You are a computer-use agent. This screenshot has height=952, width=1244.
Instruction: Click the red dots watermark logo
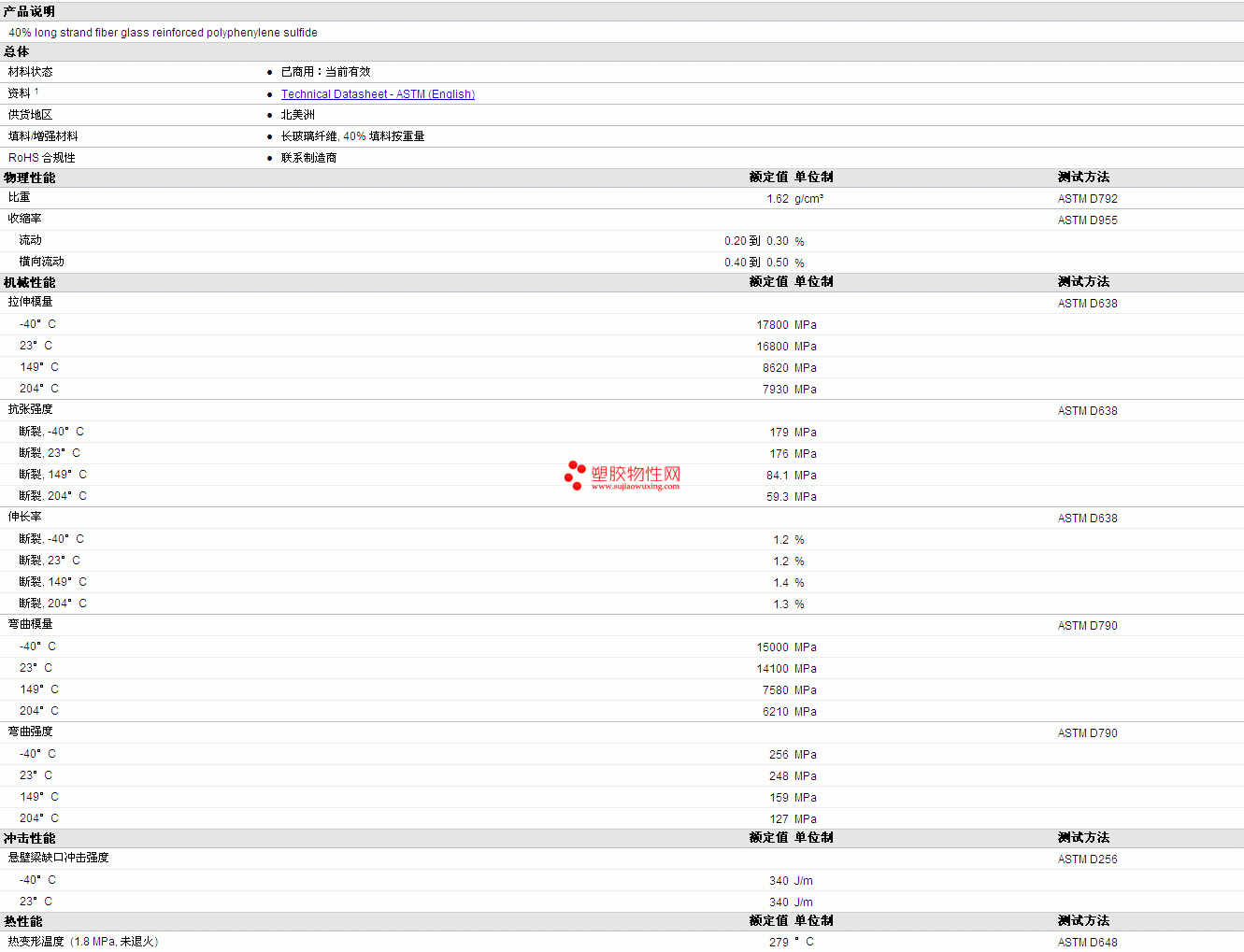[x=575, y=476]
